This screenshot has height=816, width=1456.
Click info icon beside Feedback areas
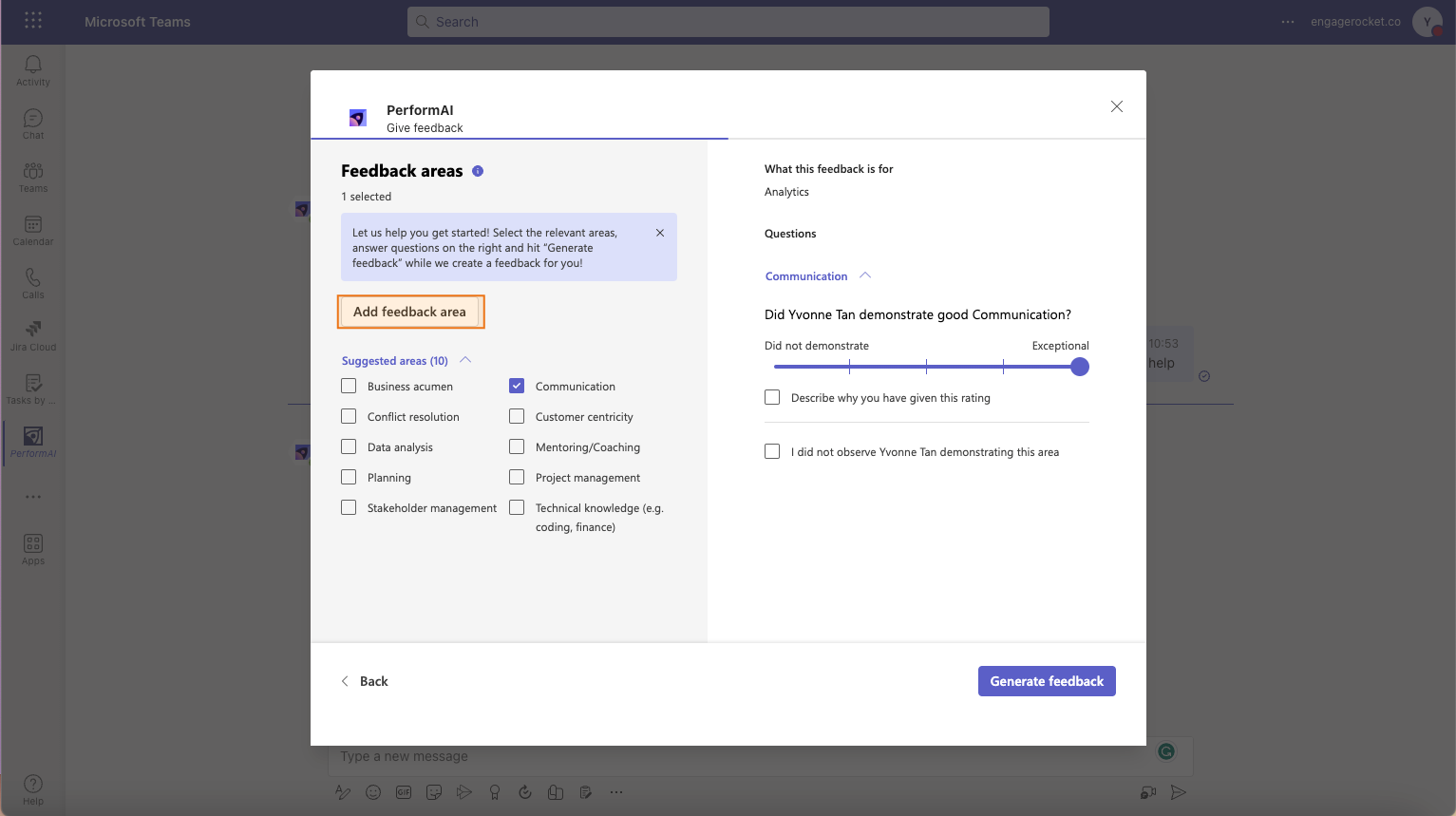478,171
